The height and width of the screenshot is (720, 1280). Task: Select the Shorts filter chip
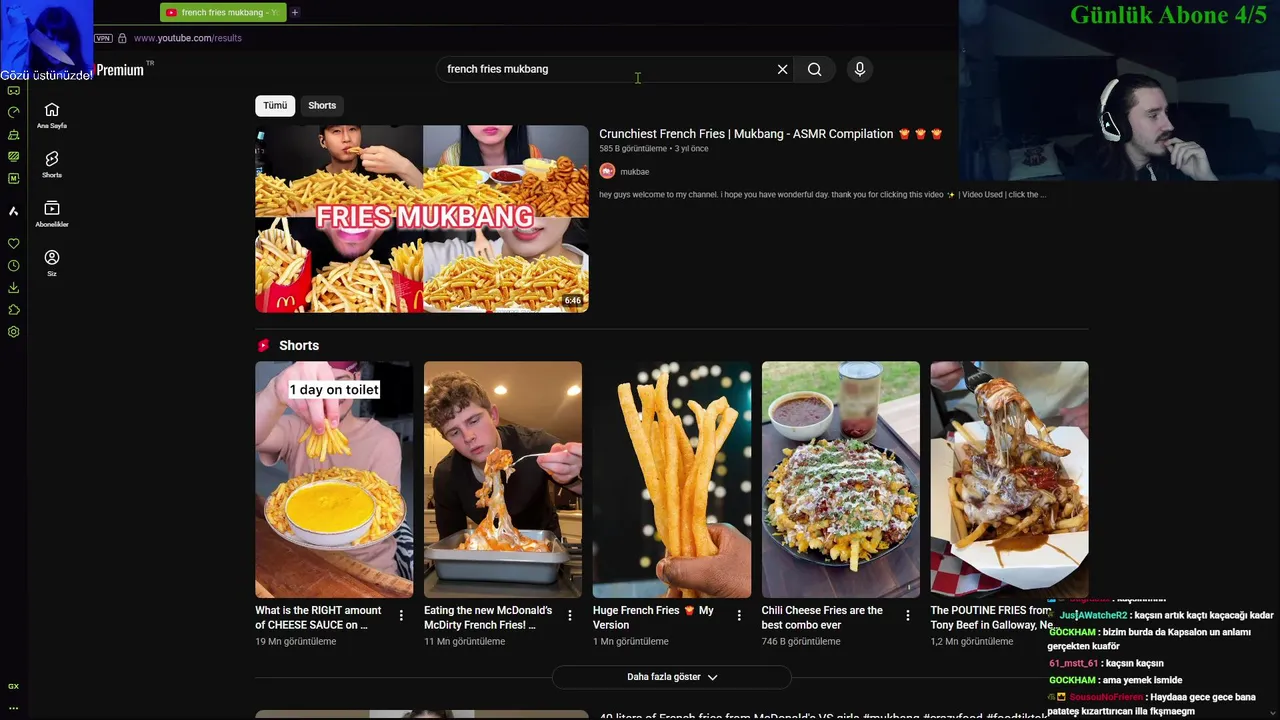[x=322, y=105]
